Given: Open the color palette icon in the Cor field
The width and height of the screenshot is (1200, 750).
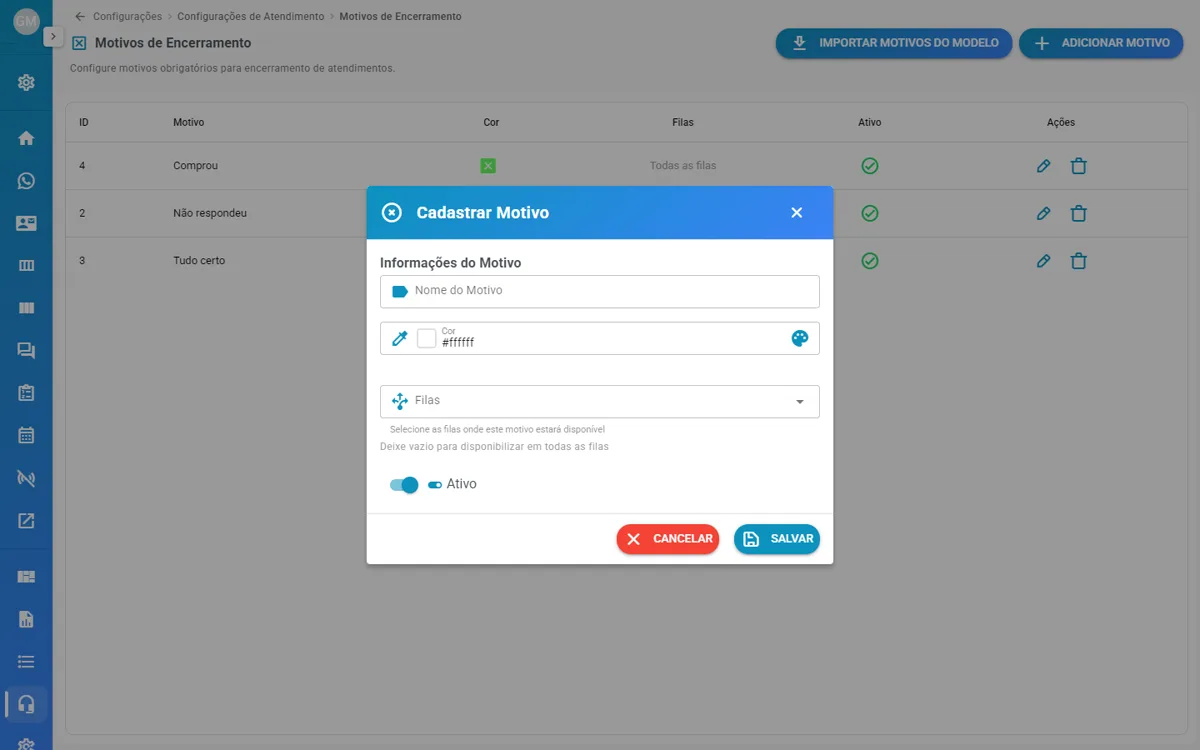Looking at the screenshot, I should coord(800,338).
